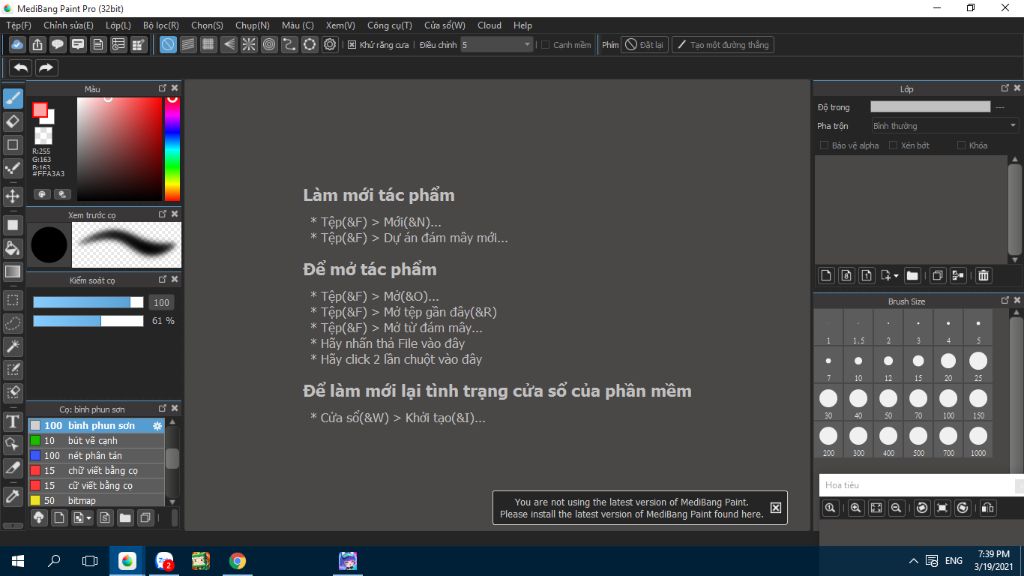Open the Chỉnh sửa(E) menu
Image resolution: width=1024 pixels, height=576 pixels.
pyautogui.click(x=68, y=25)
